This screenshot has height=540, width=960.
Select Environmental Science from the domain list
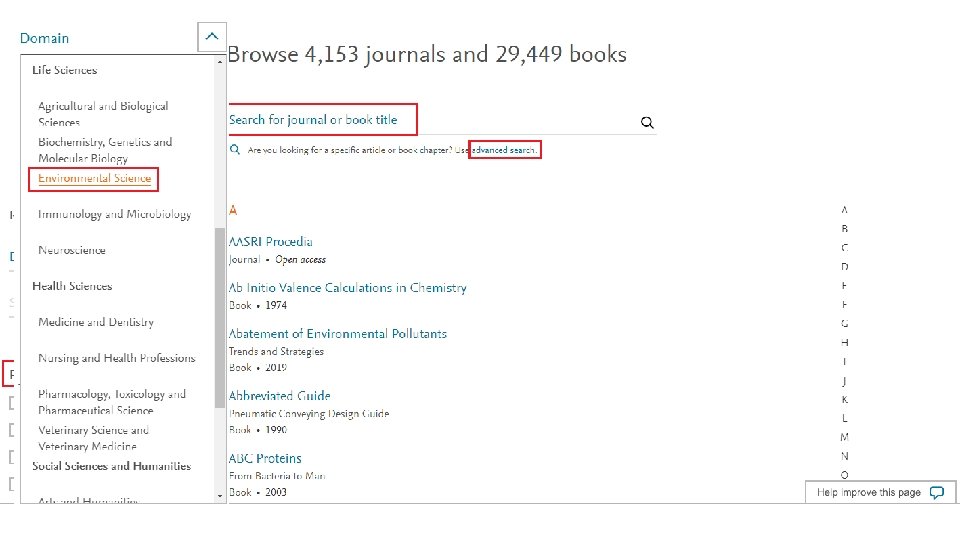pyautogui.click(x=95, y=179)
